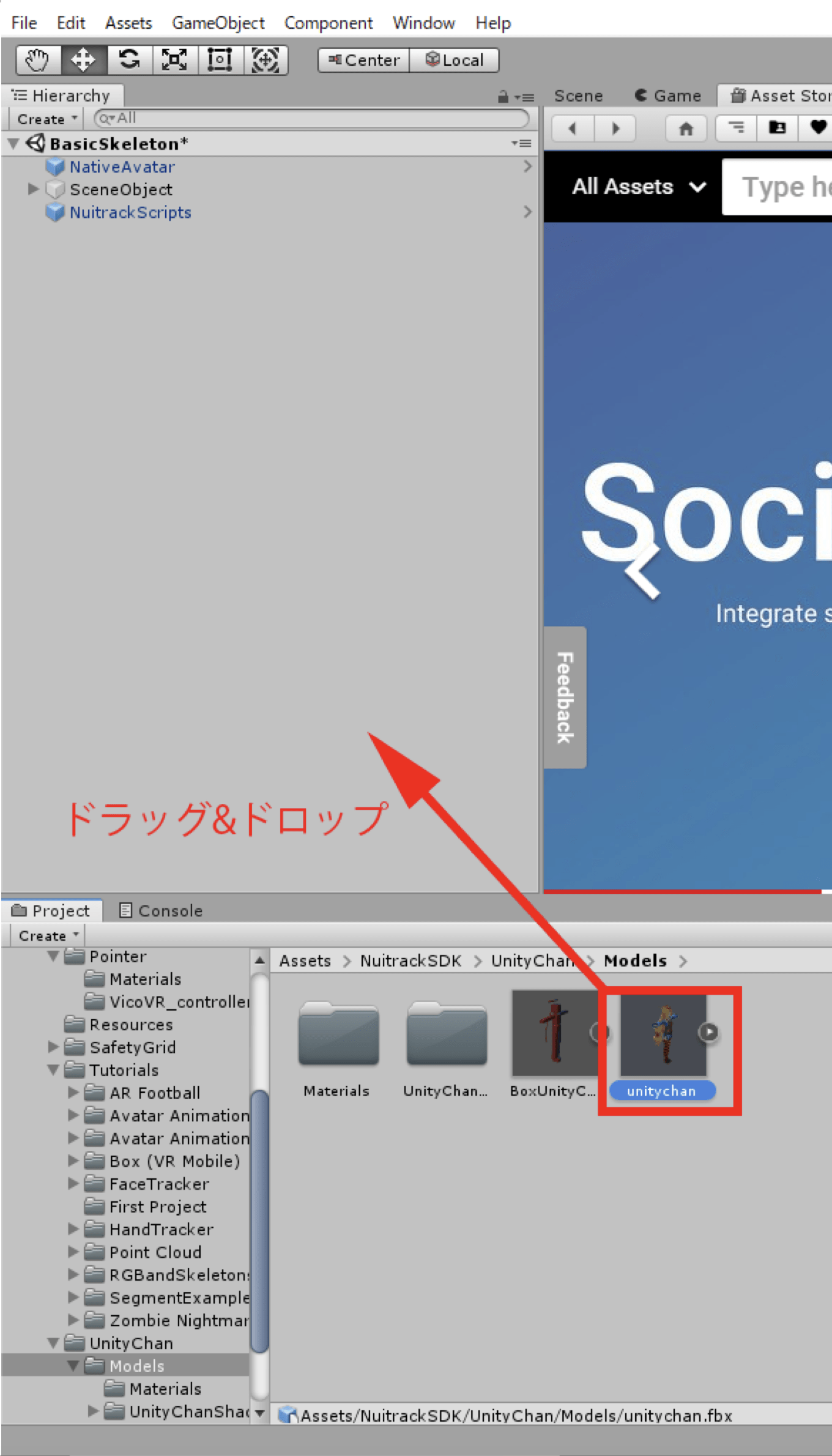Select NativeAvatar in Hierarchy
The width and height of the screenshot is (832, 1456).
coord(122,167)
